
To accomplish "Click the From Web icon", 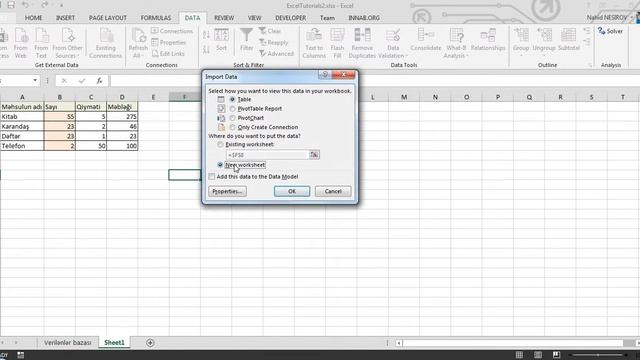I will pyautogui.click(x=20, y=44).
